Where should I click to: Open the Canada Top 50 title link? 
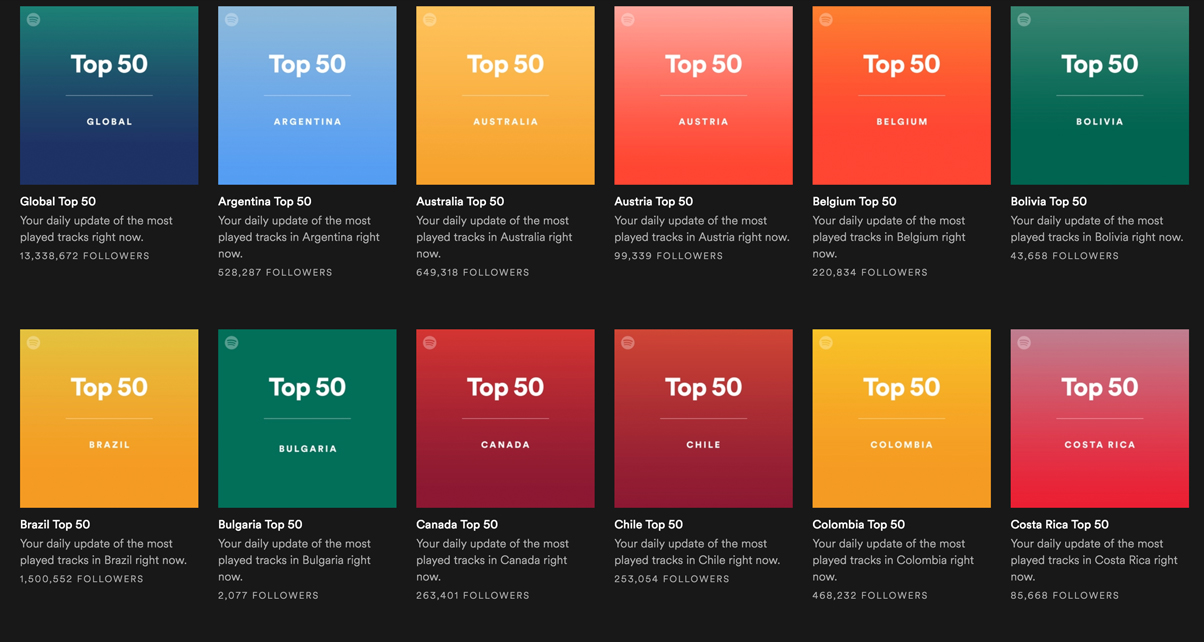pos(457,524)
